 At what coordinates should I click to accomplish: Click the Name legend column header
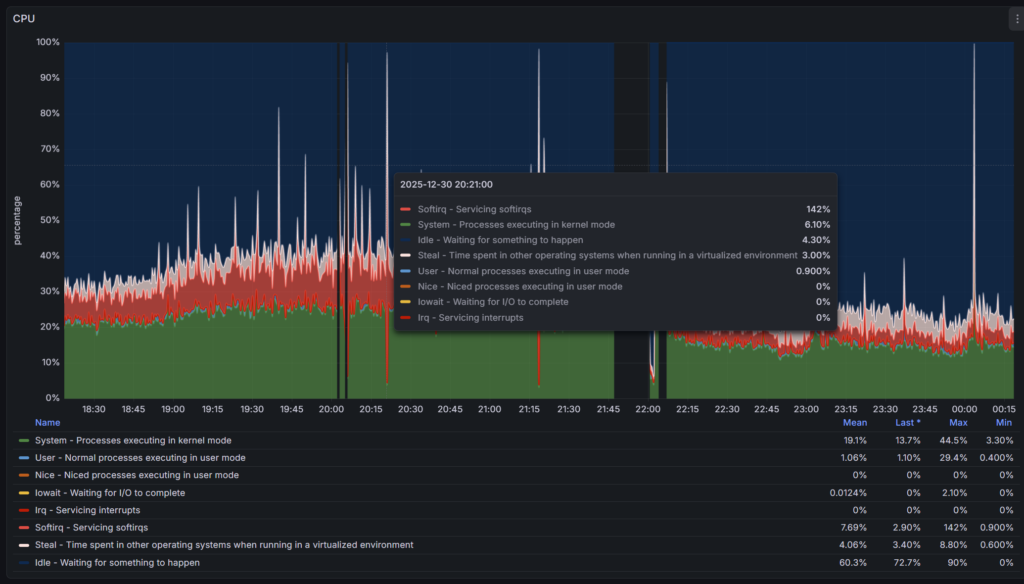[47, 422]
